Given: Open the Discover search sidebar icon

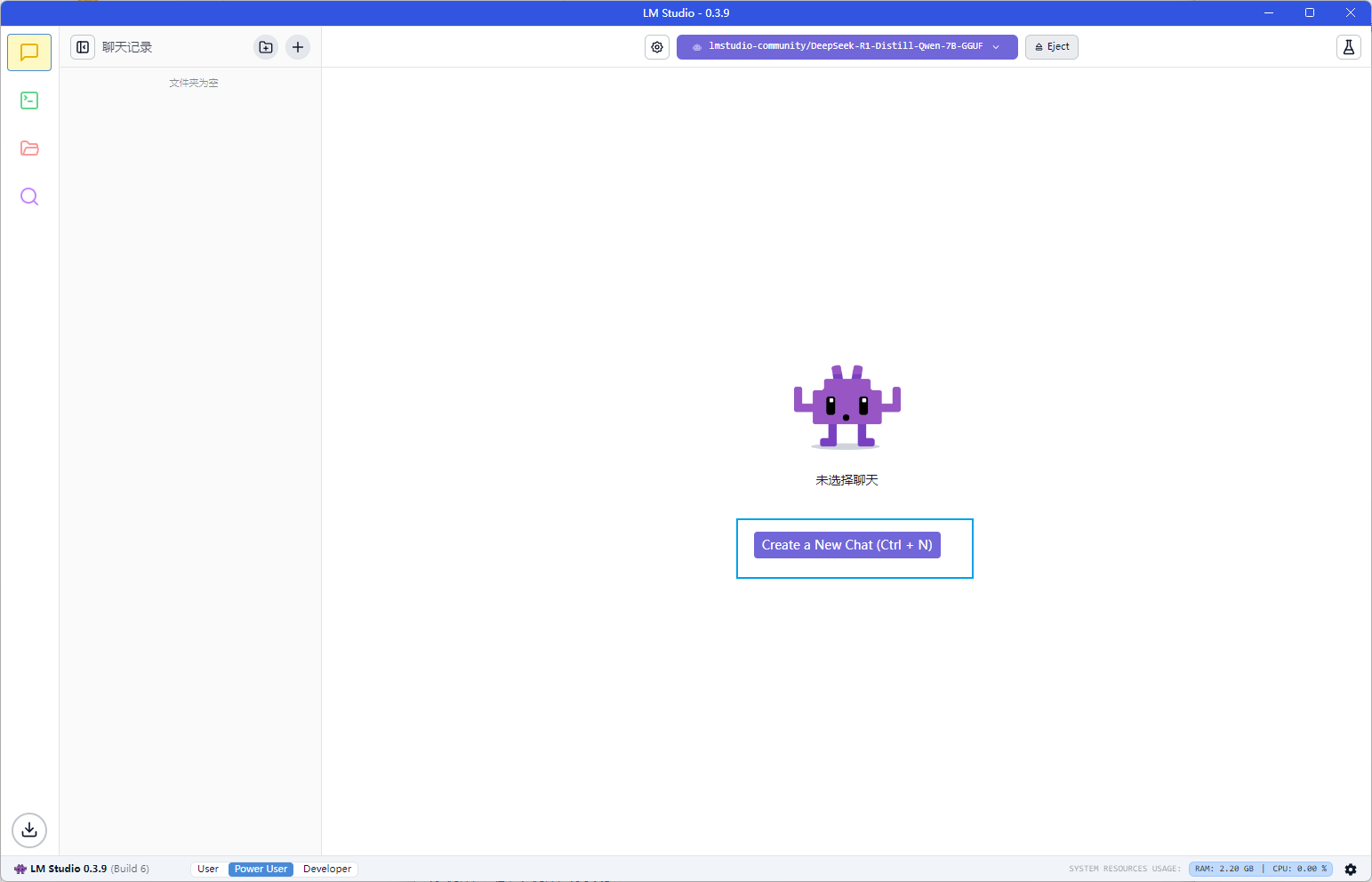Looking at the screenshot, I should 29,196.
